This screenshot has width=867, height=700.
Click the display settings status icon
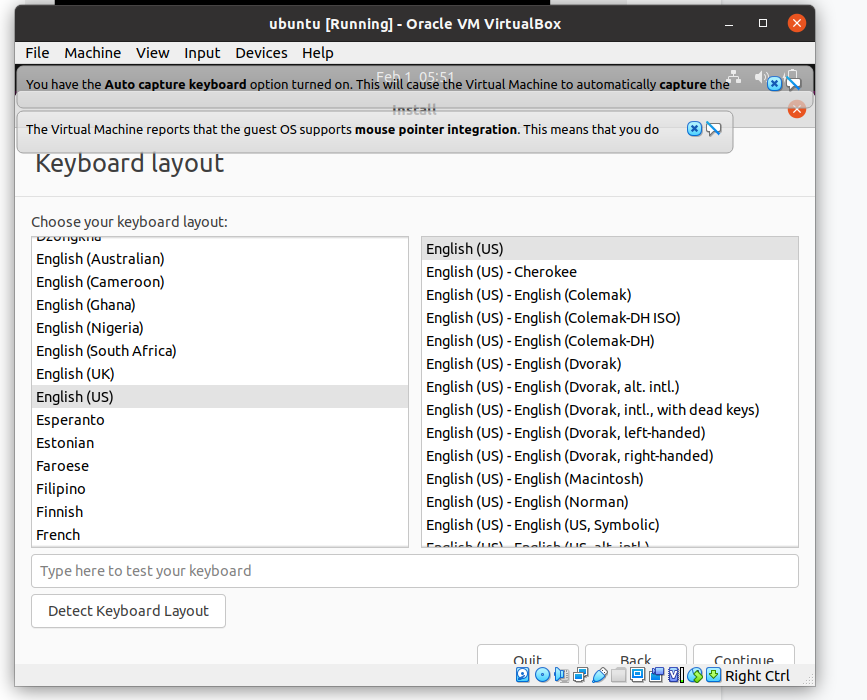click(637, 675)
